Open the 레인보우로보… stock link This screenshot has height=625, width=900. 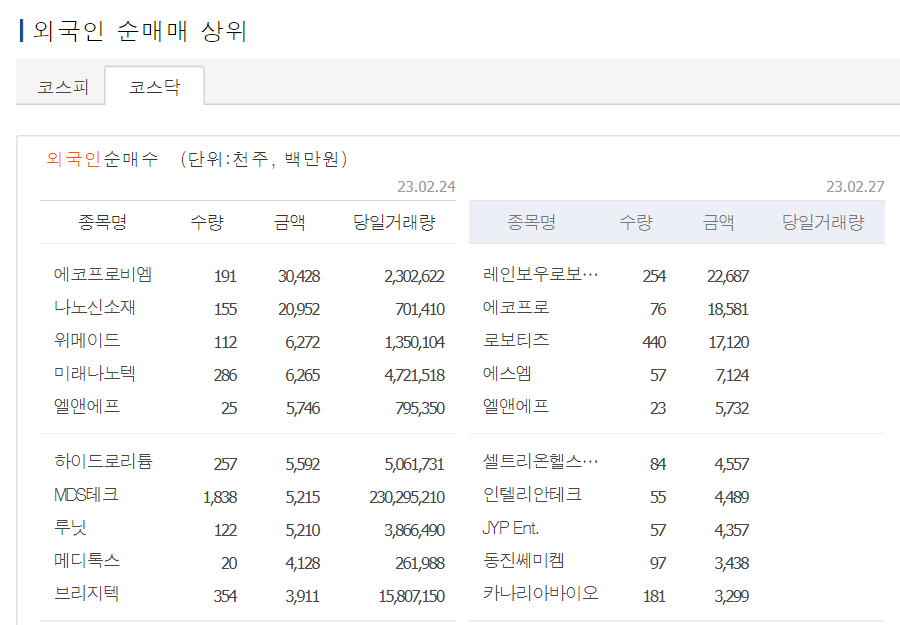coord(540,274)
